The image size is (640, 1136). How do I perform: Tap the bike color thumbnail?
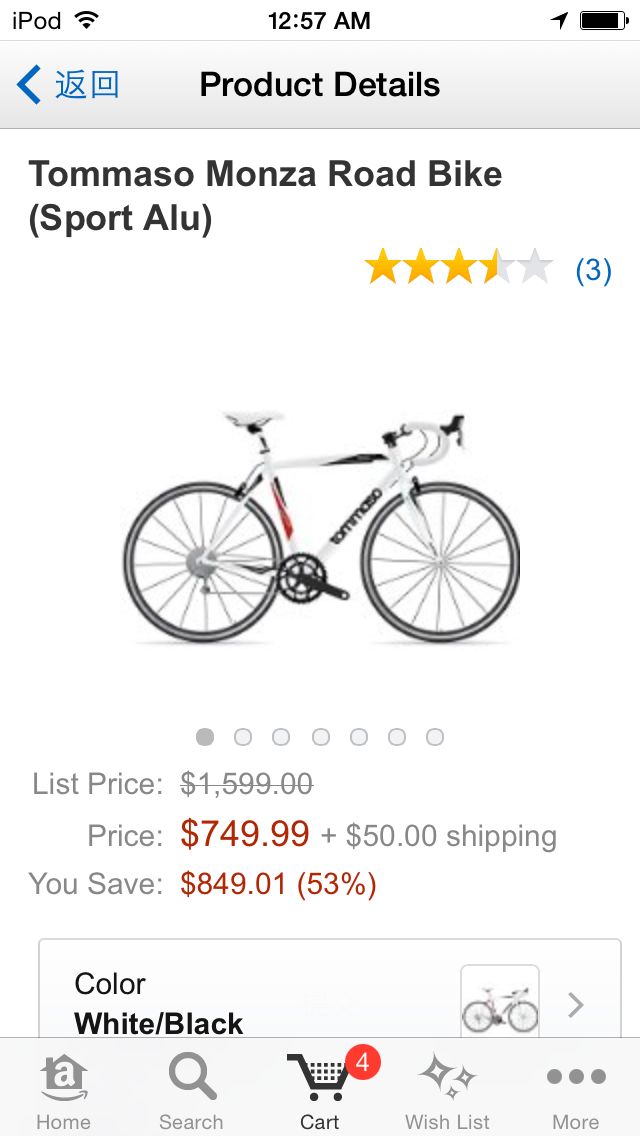tap(500, 1002)
